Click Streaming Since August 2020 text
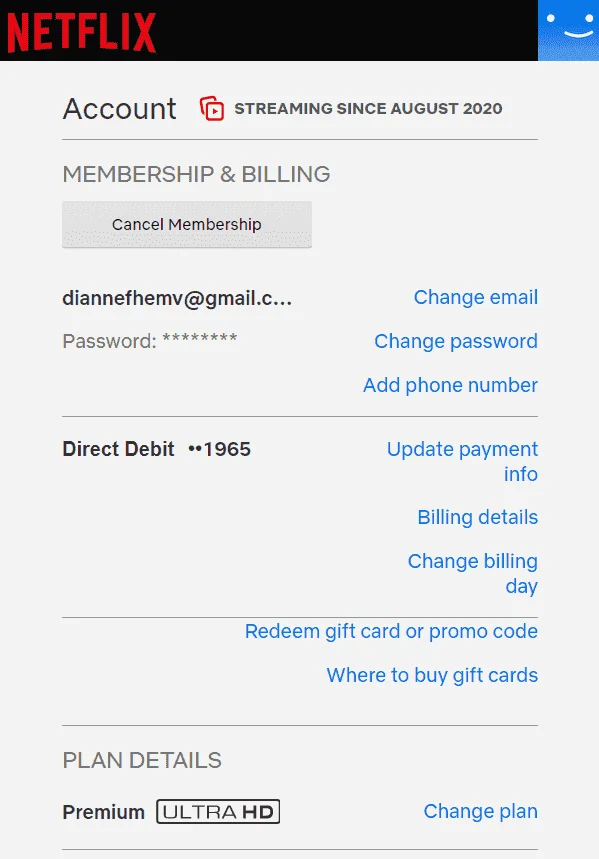The width and height of the screenshot is (599, 859). point(368,108)
